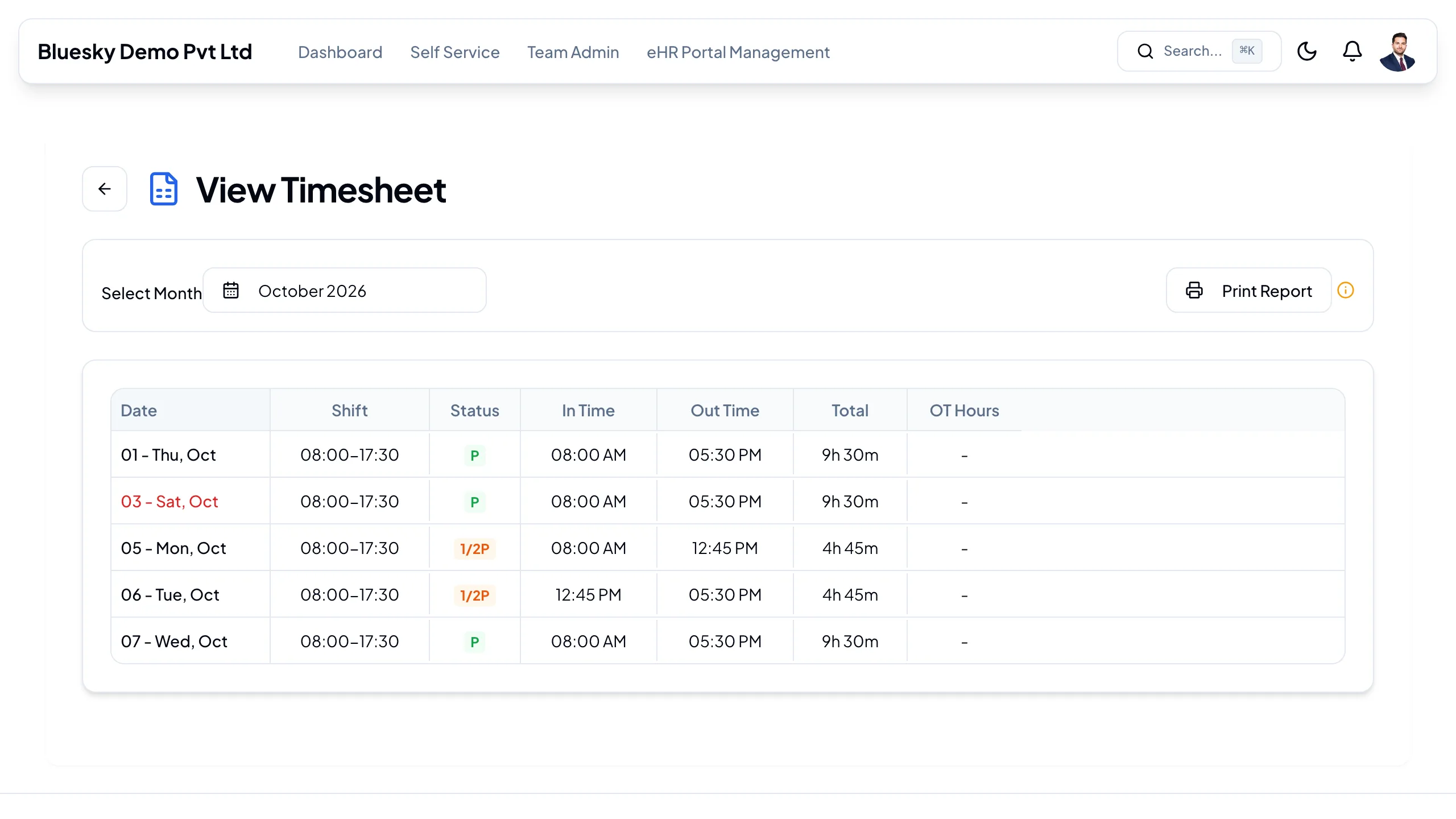1456x819 pixels.
Task: Click the 1/2P status badge for 06 Oct
Action: click(x=475, y=595)
